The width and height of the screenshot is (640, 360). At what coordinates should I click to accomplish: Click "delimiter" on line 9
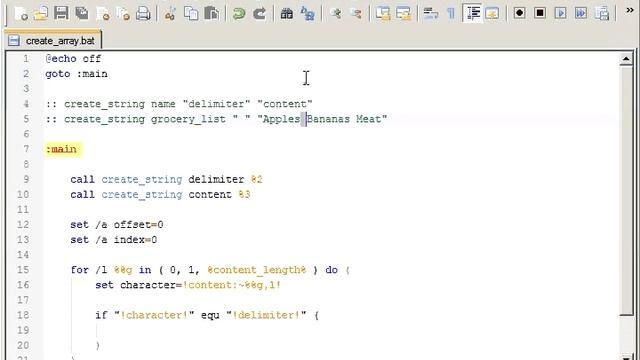click(216, 179)
